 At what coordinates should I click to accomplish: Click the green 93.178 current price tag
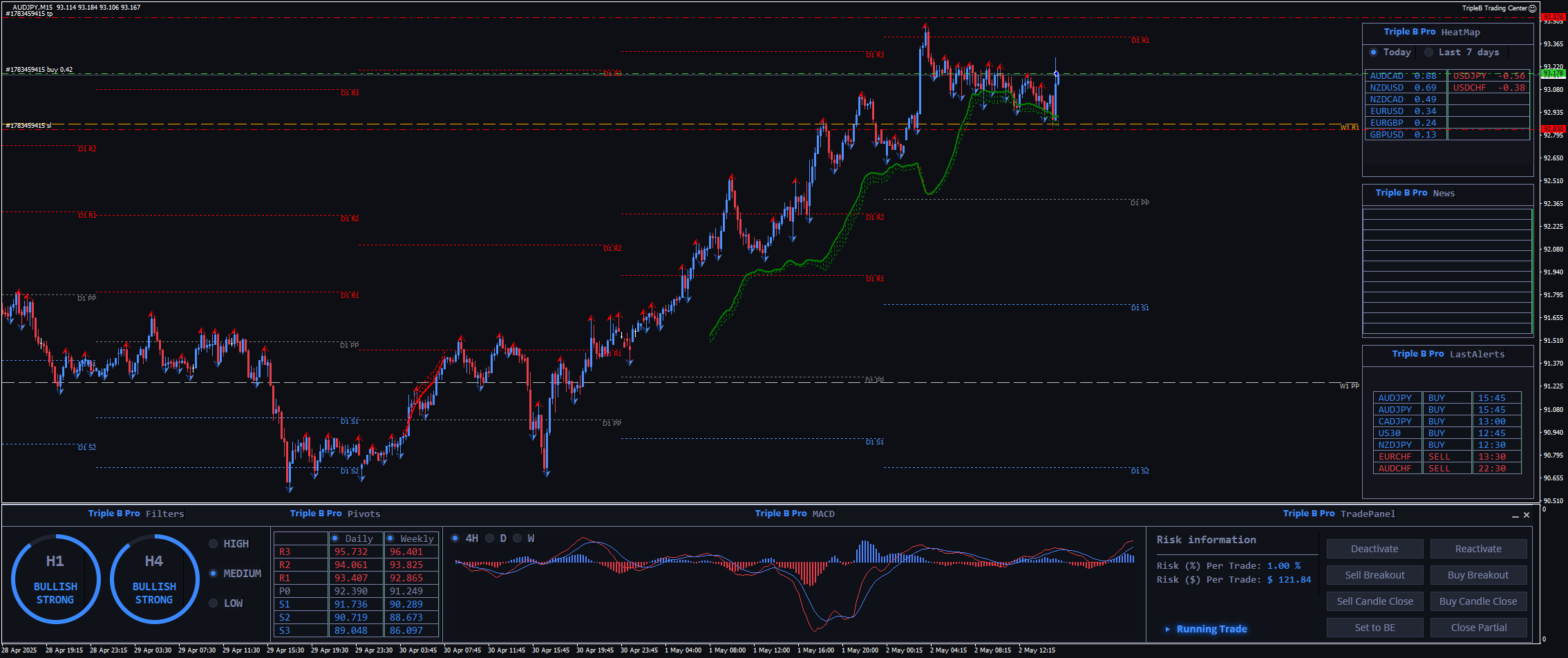[x=1553, y=73]
